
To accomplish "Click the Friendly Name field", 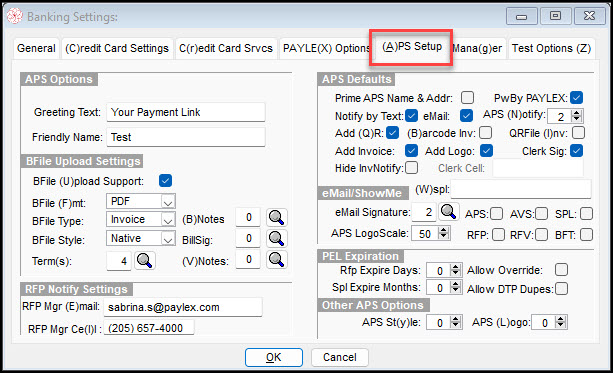I will pos(186,137).
